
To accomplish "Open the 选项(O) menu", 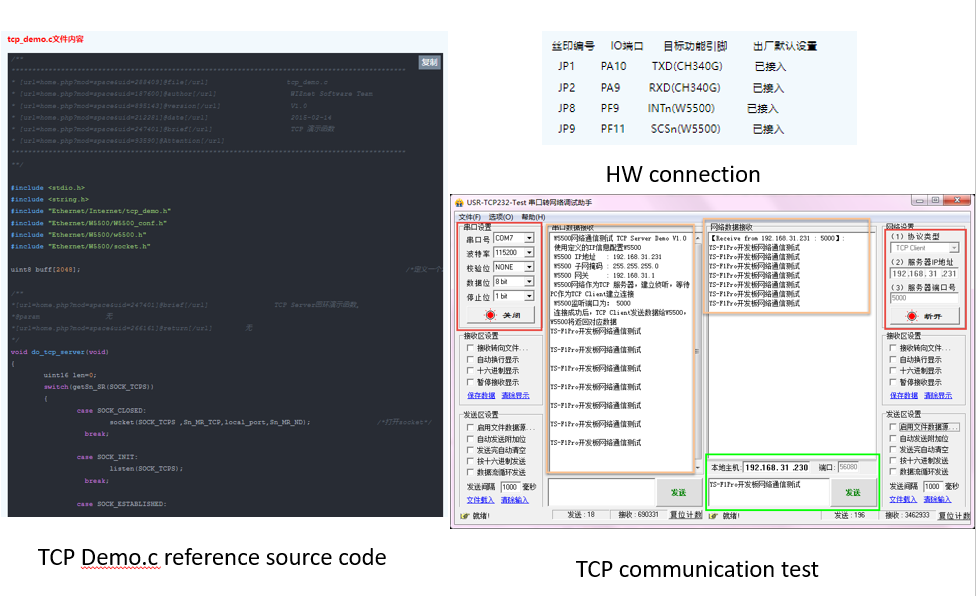I will [x=500, y=217].
